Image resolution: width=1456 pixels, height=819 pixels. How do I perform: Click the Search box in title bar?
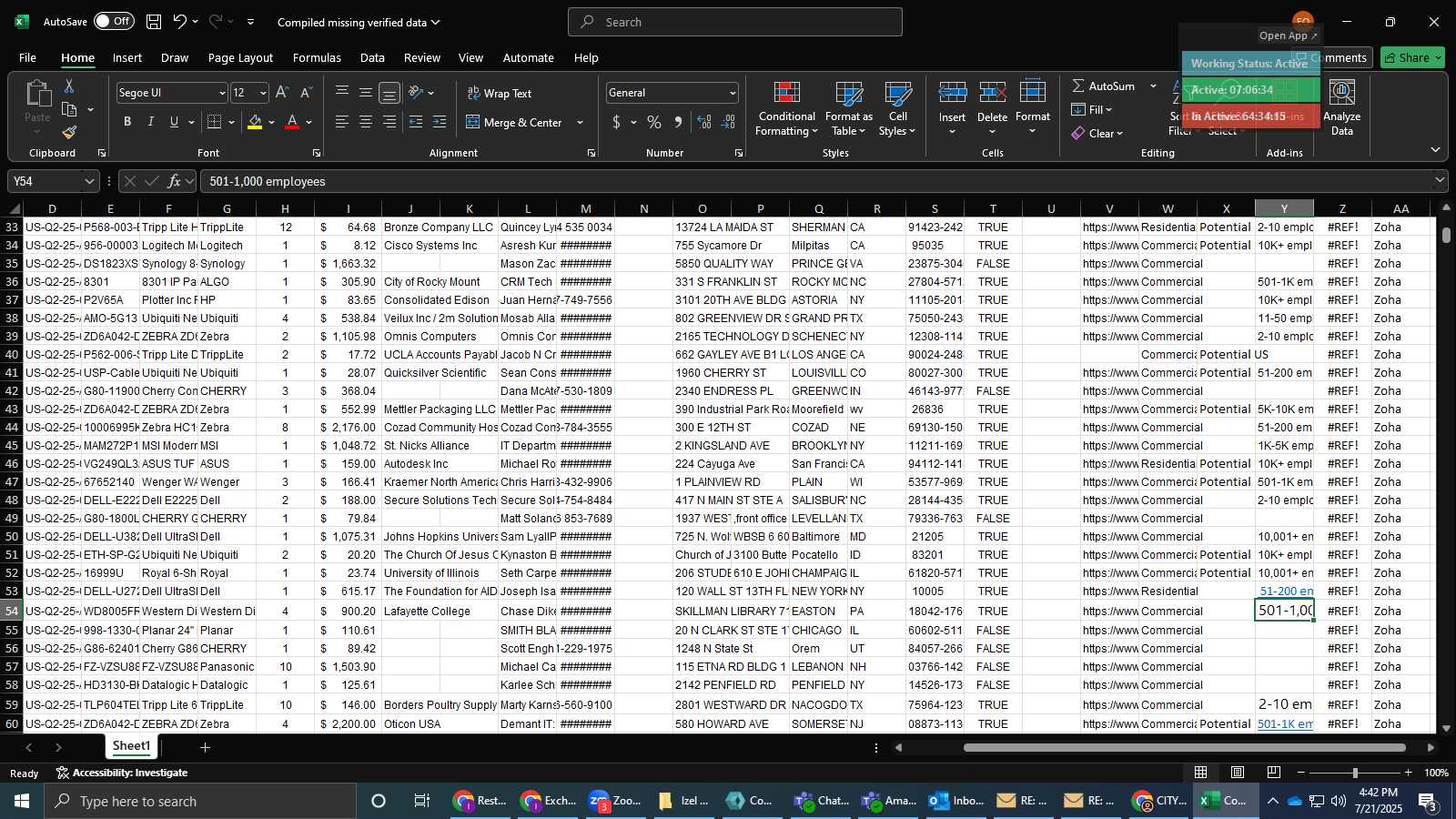point(735,22)
